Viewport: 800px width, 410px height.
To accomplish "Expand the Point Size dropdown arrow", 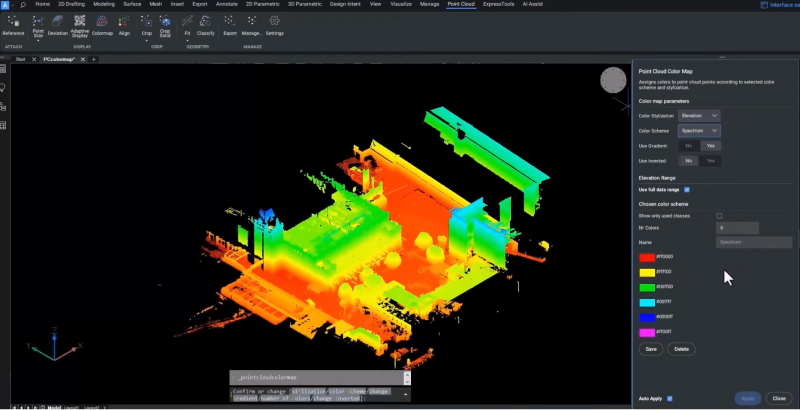I will (38, 41).
